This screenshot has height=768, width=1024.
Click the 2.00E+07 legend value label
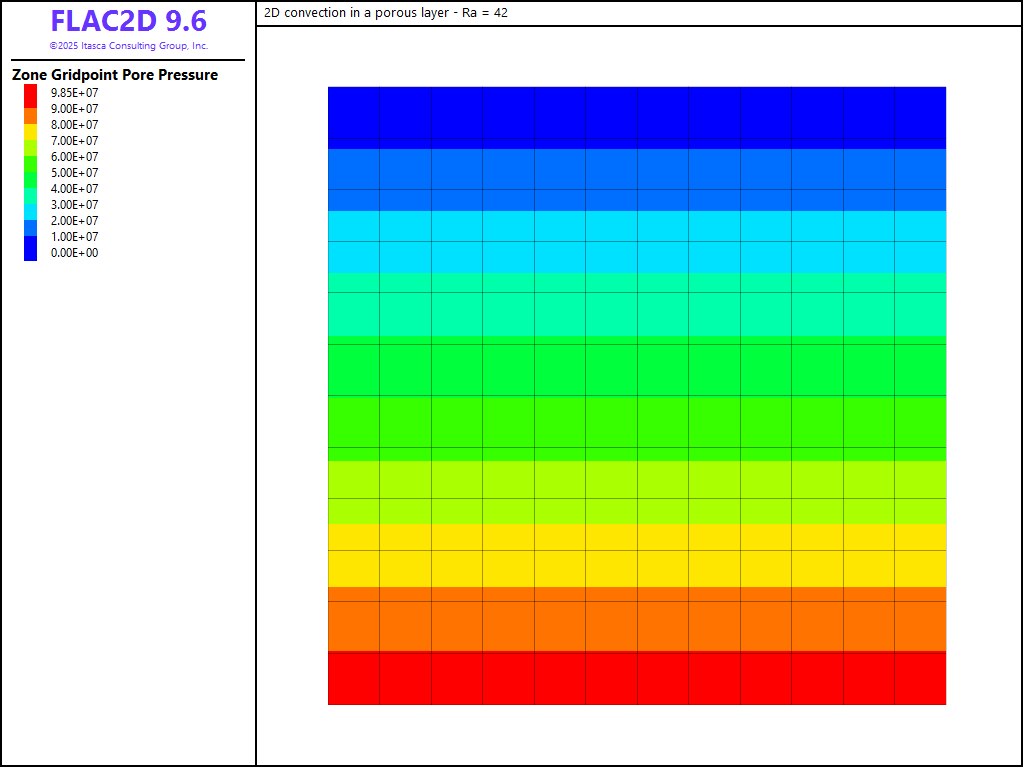tap(75, 221)
